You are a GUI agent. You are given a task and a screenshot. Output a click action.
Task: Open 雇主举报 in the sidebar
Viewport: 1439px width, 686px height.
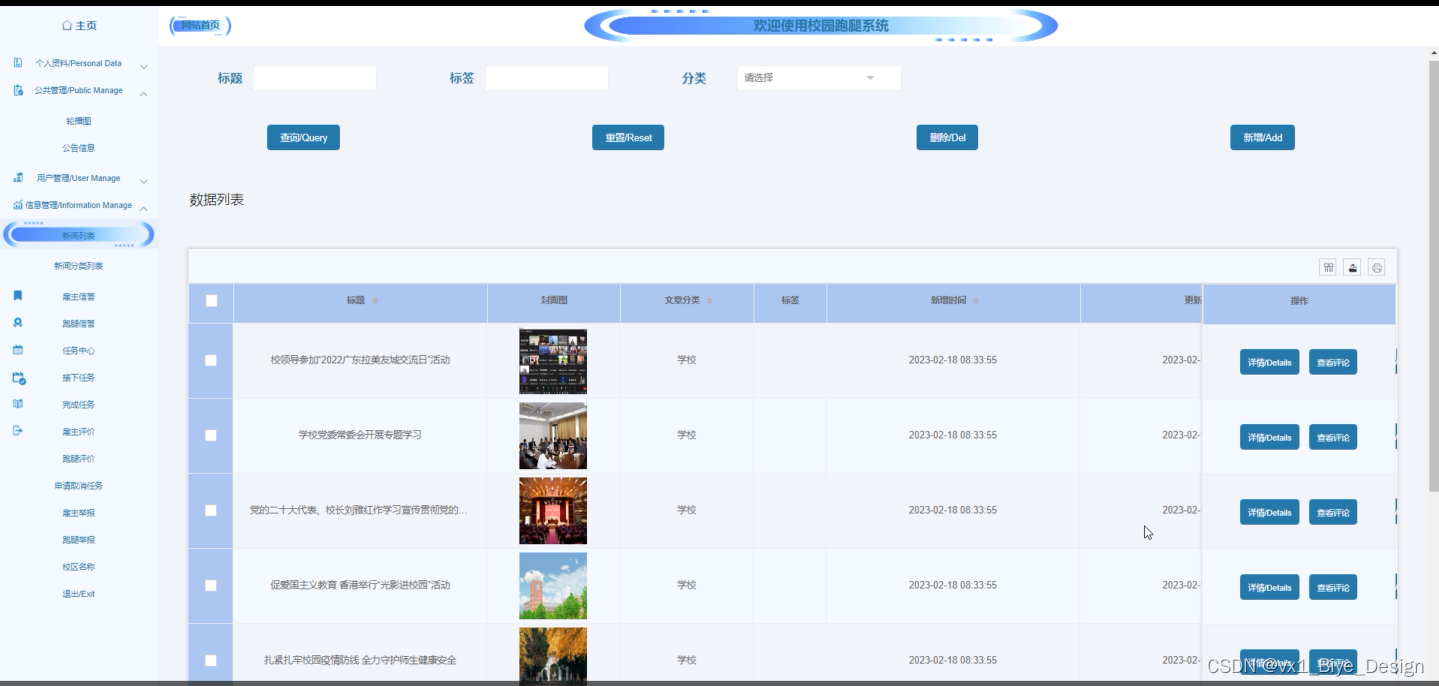(x=79, y=513)
